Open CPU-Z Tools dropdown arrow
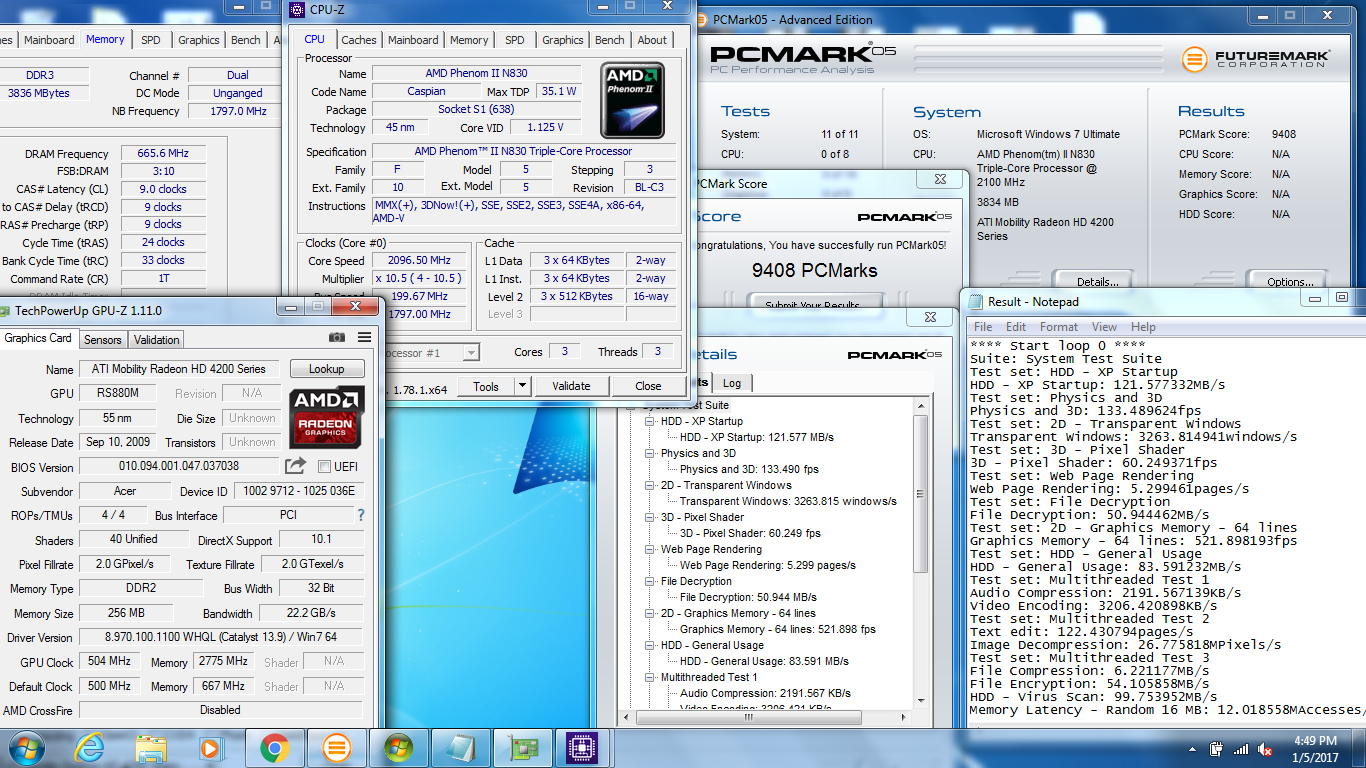The width and height of the screenshot is (1366, 768). [522, 386]
